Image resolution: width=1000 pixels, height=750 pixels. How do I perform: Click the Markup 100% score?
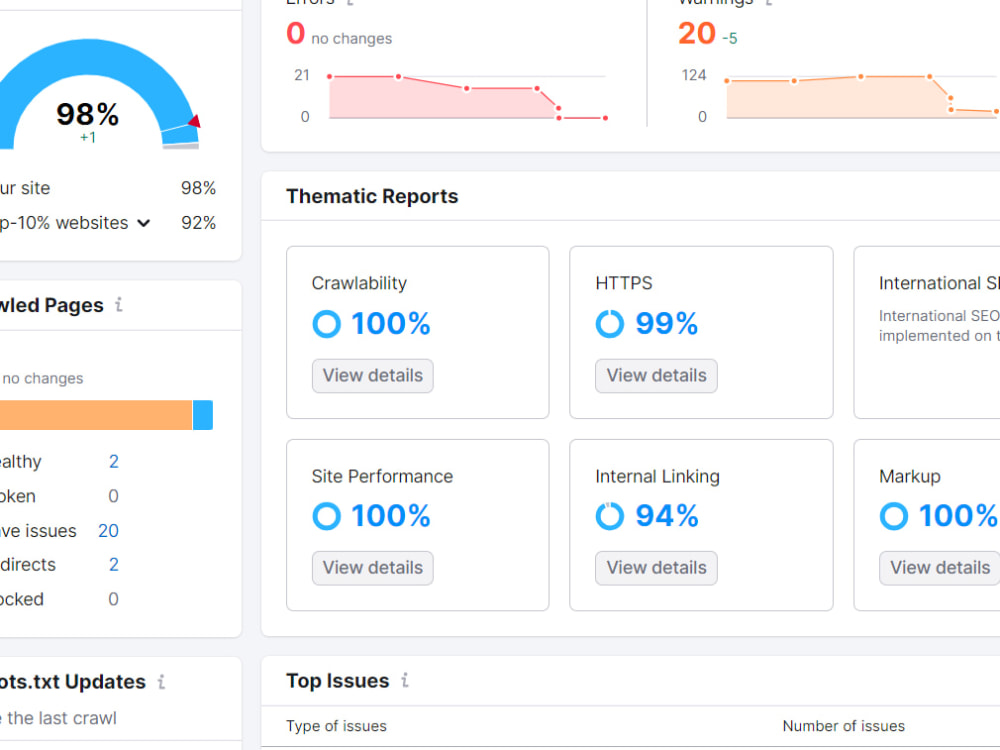[x=958, y=516]
